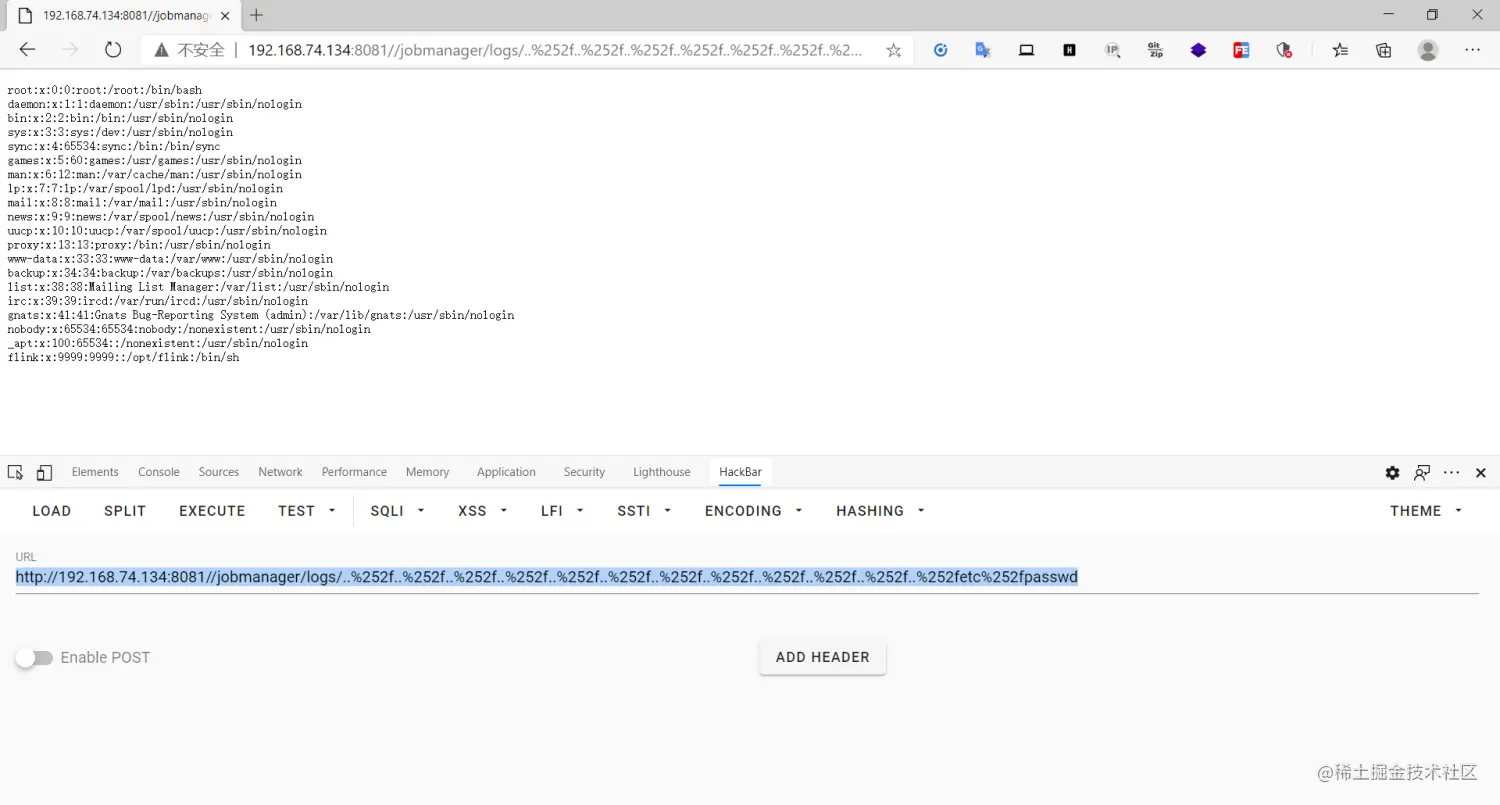Click the DevTools feedback person icon

point(1421,473)
